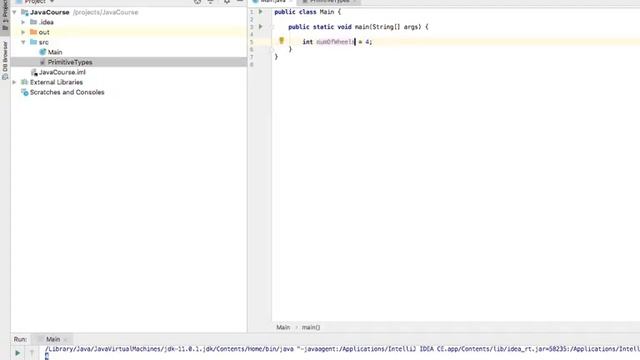Click the /projects/JavaCourse path label
Image resolution: width=640 pixels, height=360 pixels.
pyautogui.click(x=106, y=12)
